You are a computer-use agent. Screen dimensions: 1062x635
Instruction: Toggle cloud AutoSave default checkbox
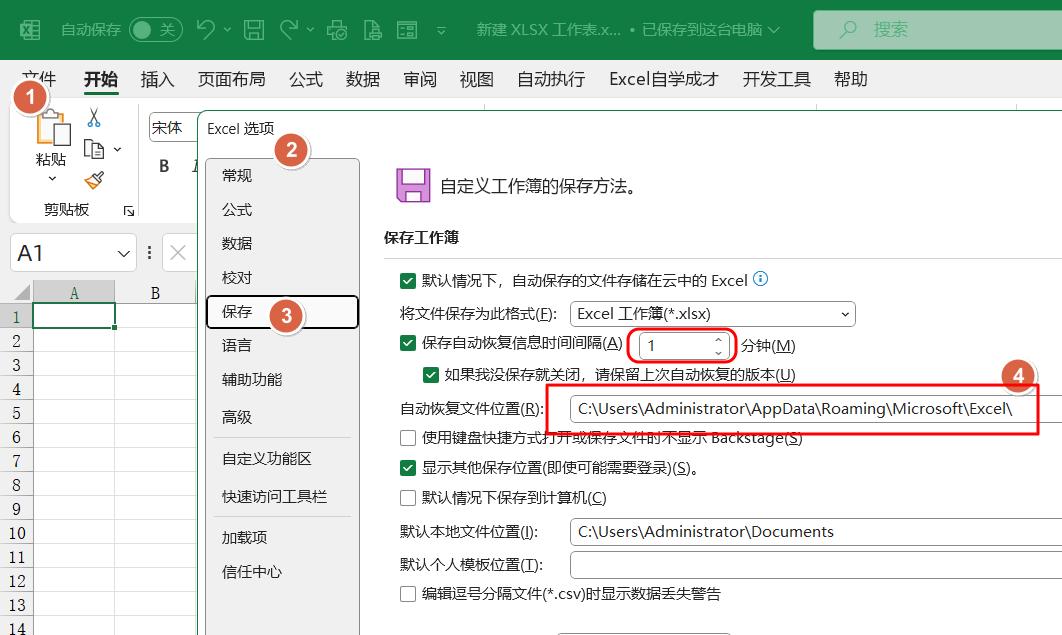click(x=408, y=280)
